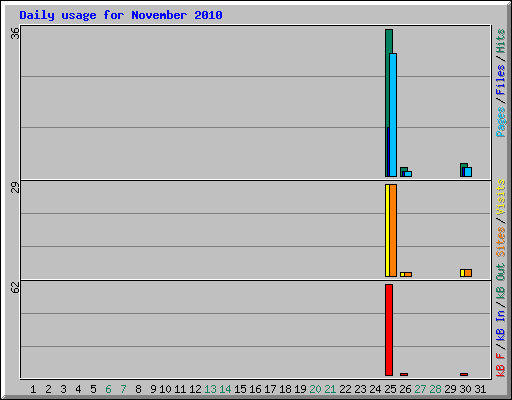Screen dimensions: 512x400
Task: Click day label 4 on the x-axis
Action: point(78,389)
